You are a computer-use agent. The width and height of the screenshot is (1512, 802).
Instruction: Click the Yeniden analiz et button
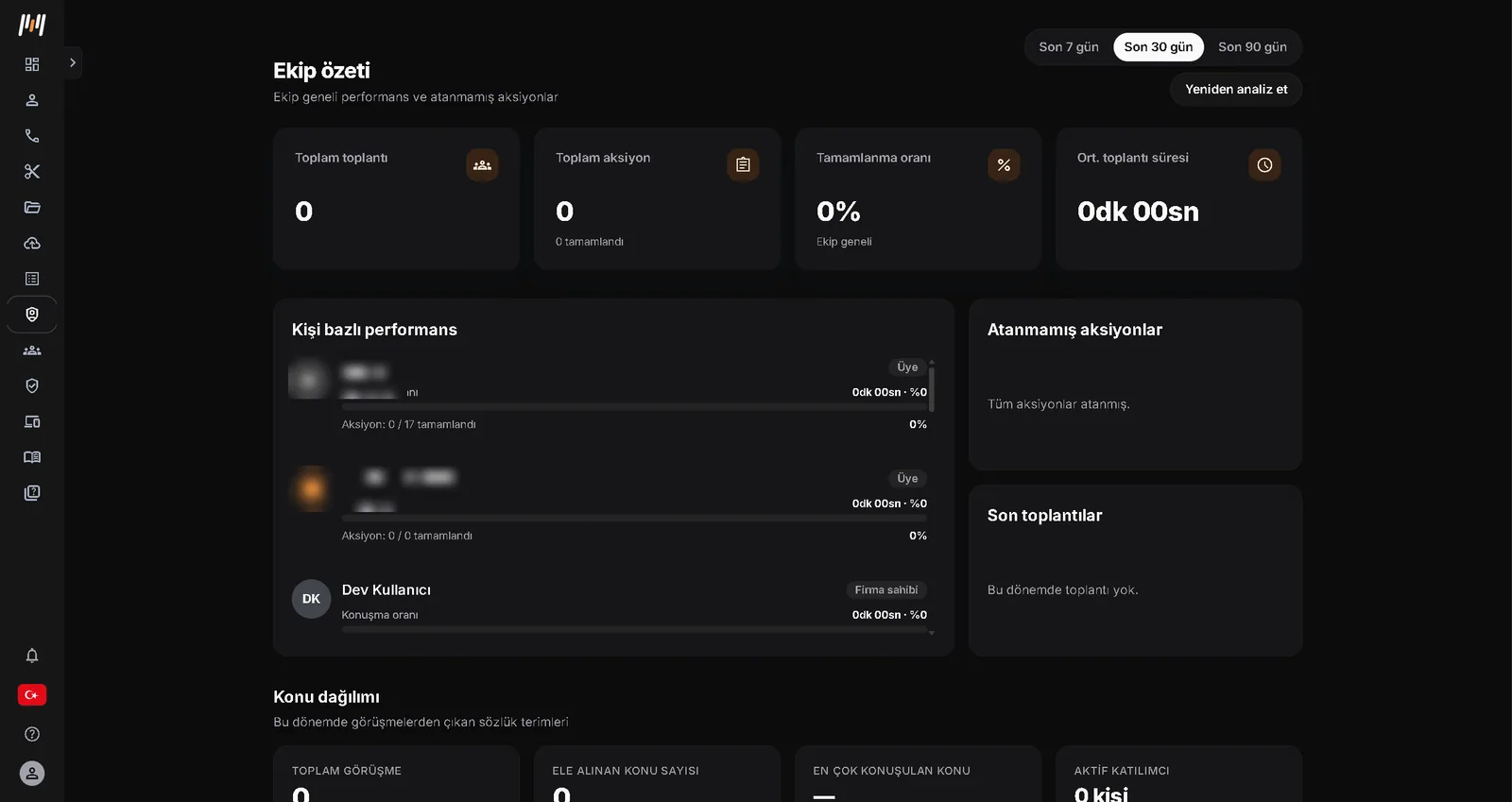1236,90
